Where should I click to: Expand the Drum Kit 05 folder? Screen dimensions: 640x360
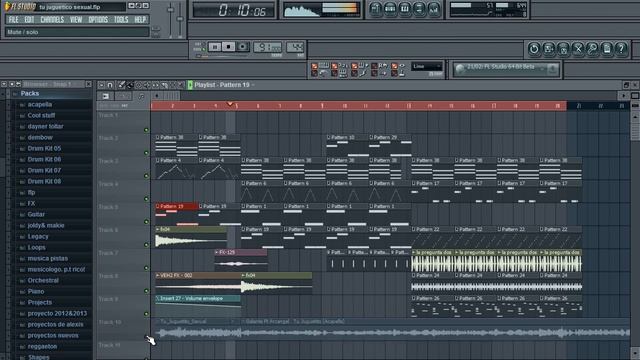(44, 149)
